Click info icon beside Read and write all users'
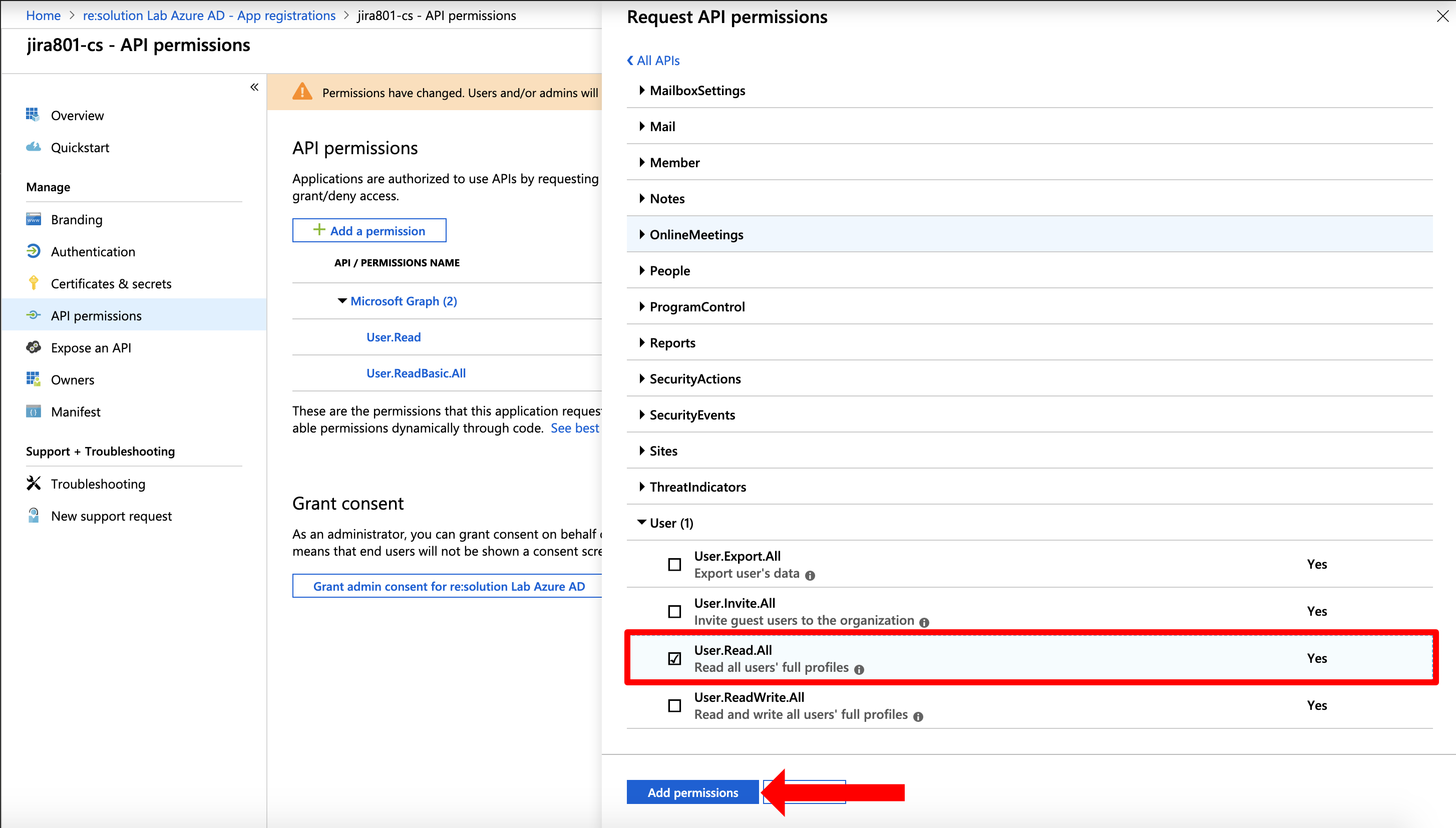The height and width of the screenshot is (828, 1456). coord(918,716)
